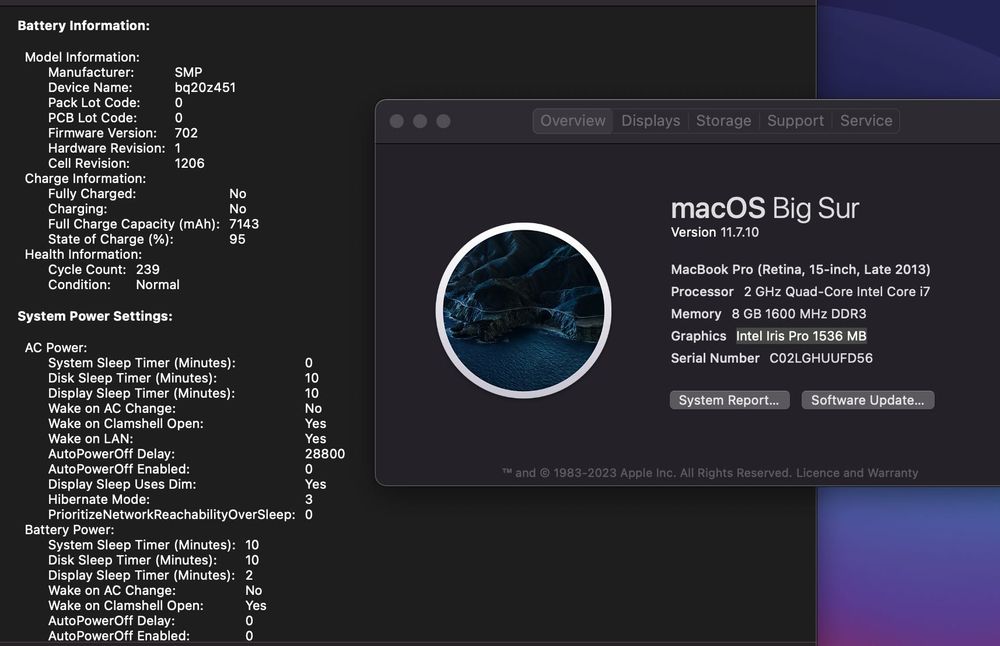Click the Condition value Normal
This screenshot has height=646, width=1000.
[158, 284]
